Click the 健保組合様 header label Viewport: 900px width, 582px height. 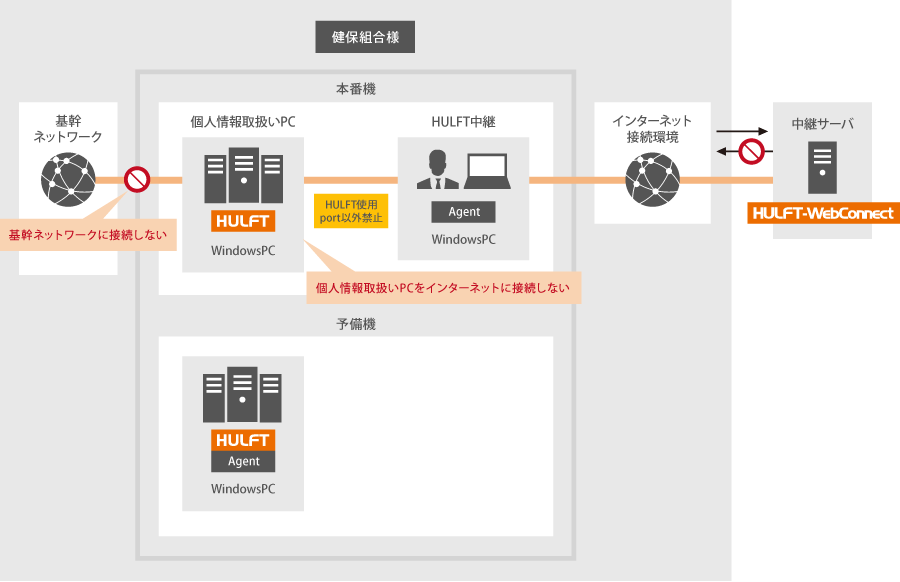(365, 38)
